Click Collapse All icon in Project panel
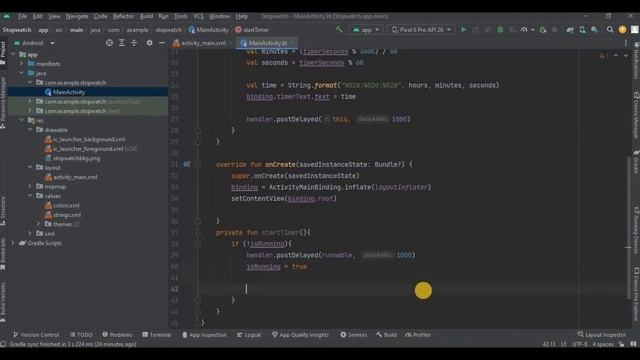The height and width of the screenshot is (360, 640). [134, 43]
